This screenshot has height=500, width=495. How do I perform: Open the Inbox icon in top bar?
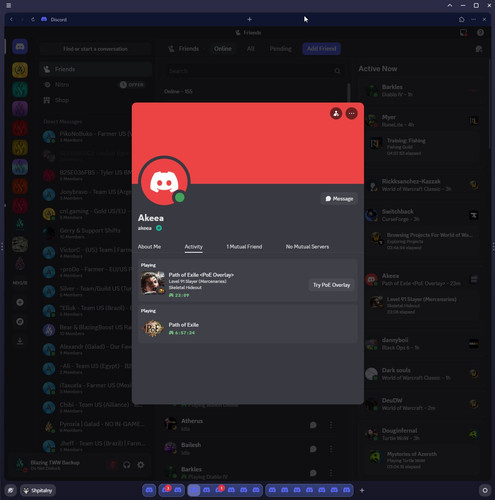(463, 33)
